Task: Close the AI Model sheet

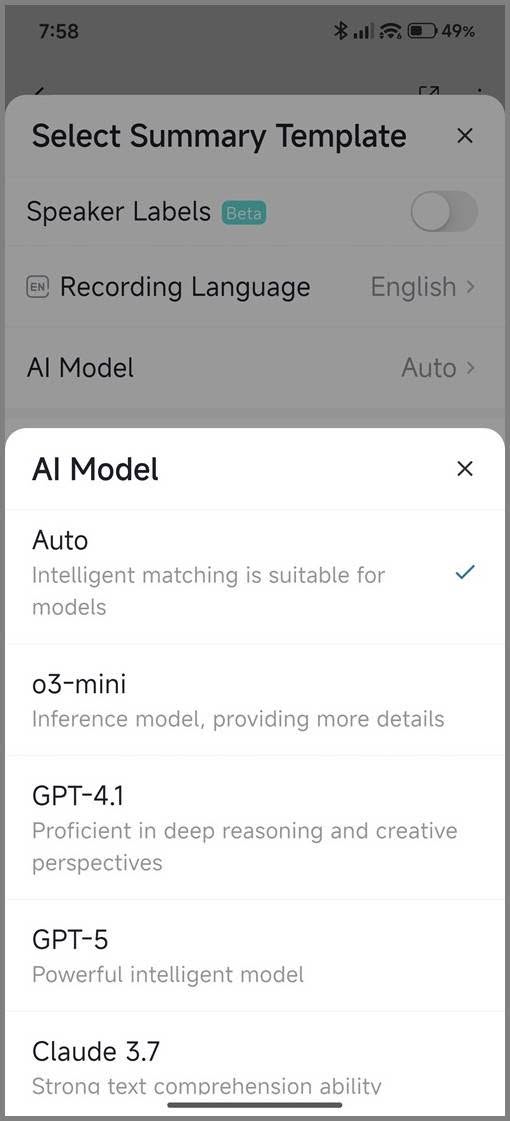Action: [x=465, y=468]
